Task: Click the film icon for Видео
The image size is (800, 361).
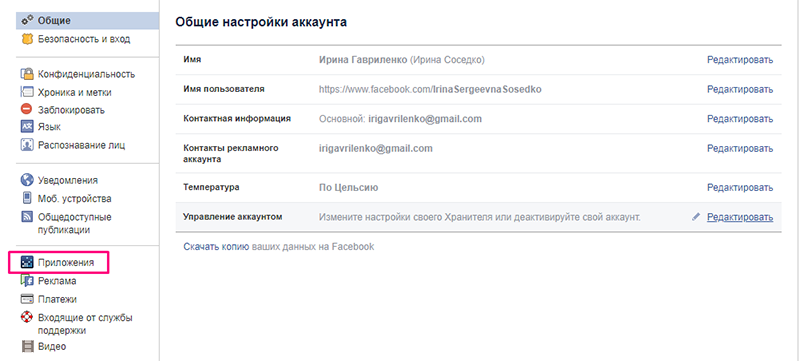Action: [x=27, y=347]
